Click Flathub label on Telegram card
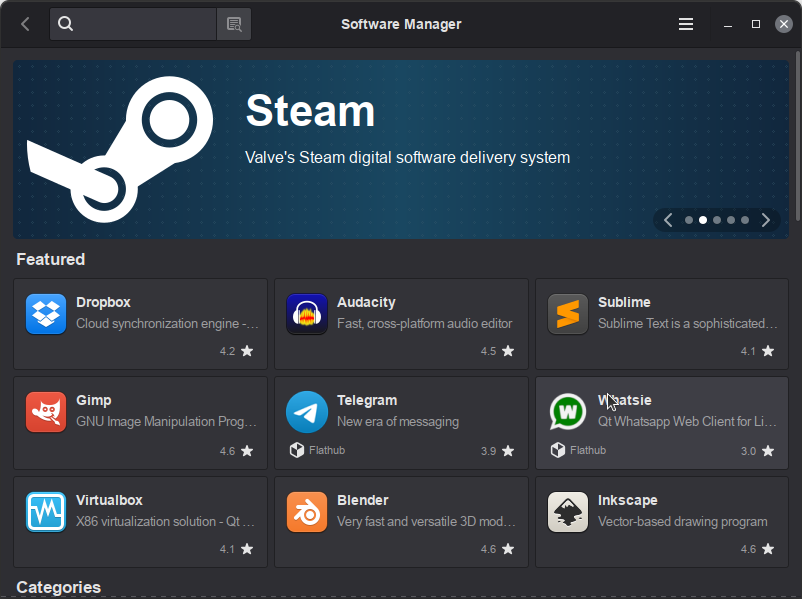802x599 pixels. coord(327,450)
